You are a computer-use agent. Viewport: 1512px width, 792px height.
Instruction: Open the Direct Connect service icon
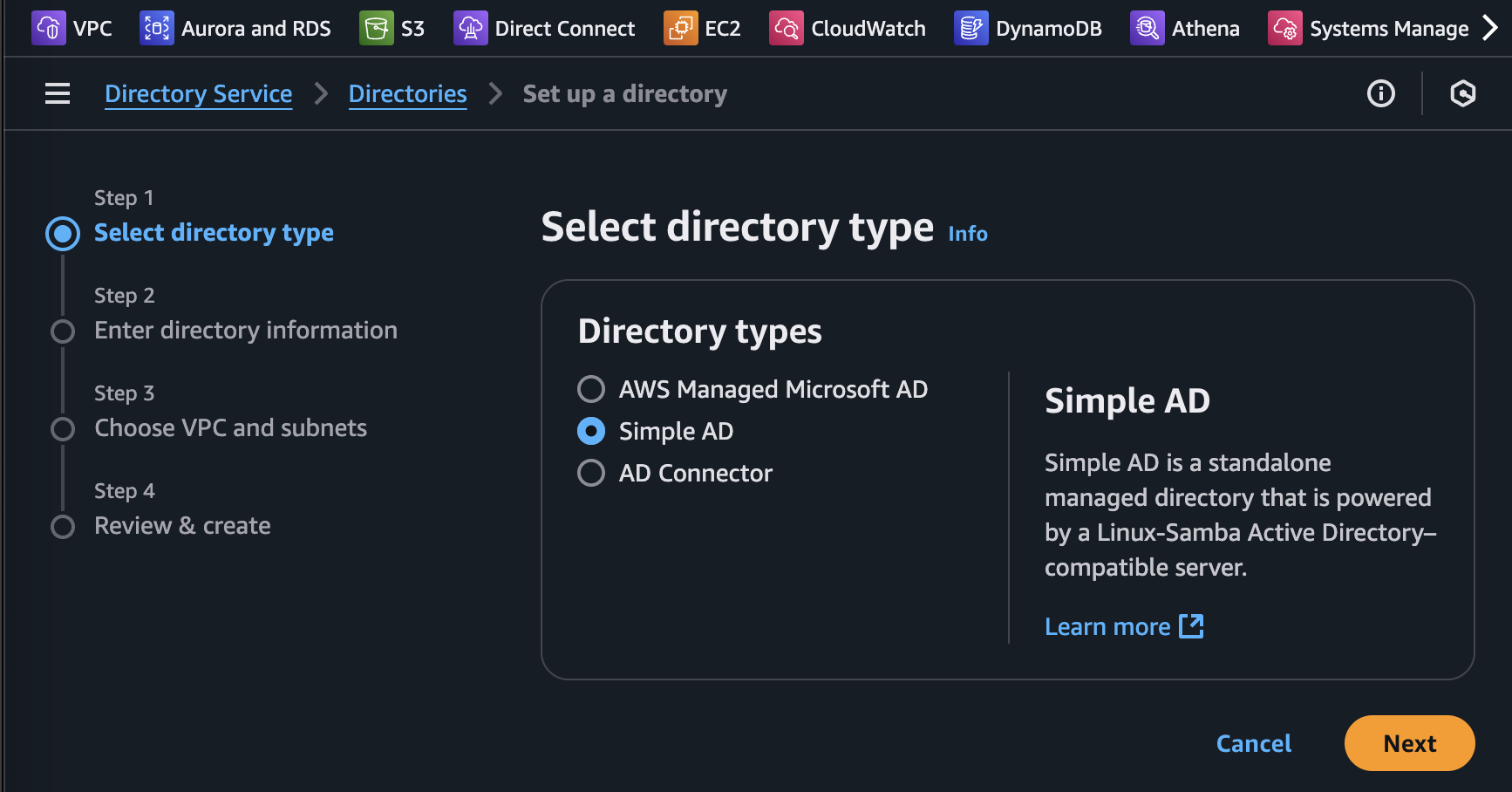point(470,28)
